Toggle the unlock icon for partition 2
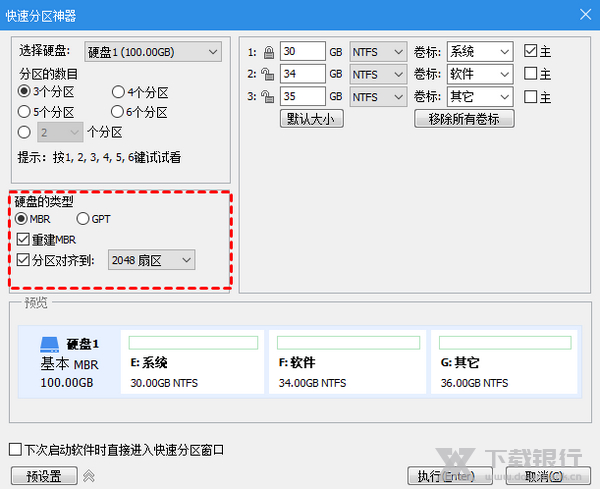Image resolution: width=600 pixels, height=489 pixels. [267, 74]
